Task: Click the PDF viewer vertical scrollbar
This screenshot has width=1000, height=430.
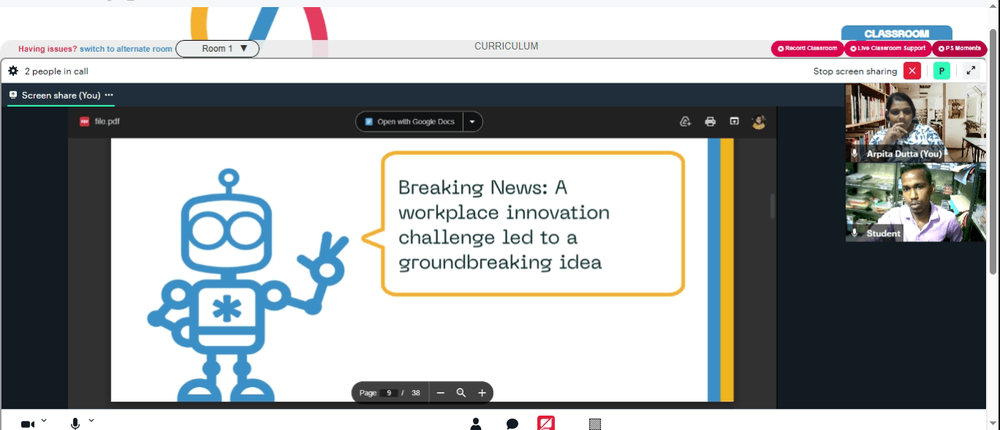Action: click(772, 206)
